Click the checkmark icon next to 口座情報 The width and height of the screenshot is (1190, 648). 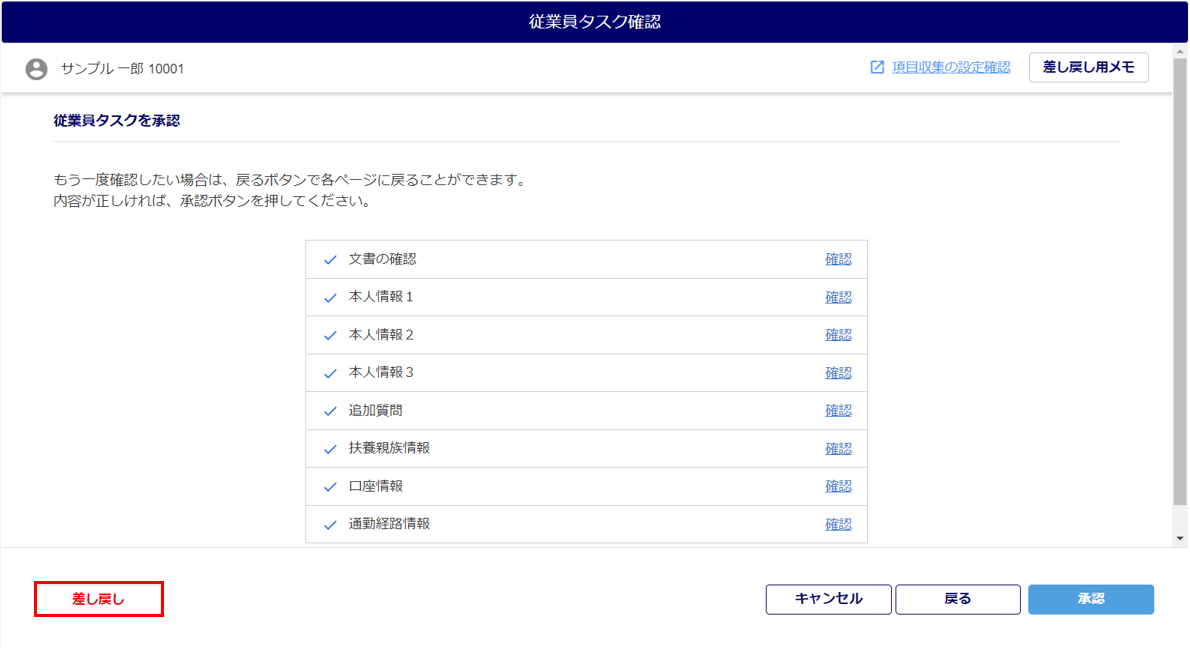pos(330,487)
